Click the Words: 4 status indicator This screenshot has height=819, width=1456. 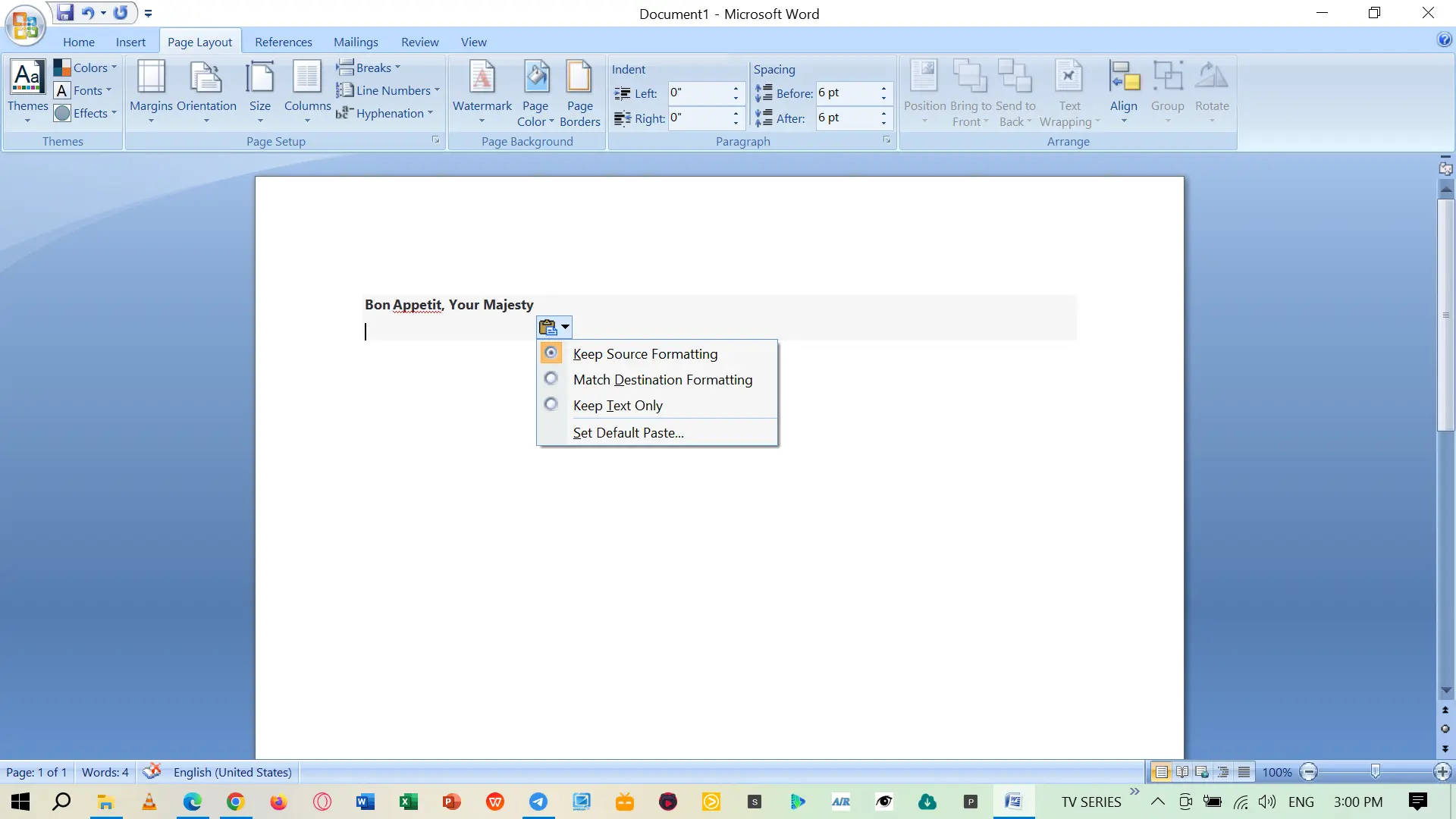pyautogui.click(x=105, y=772)
